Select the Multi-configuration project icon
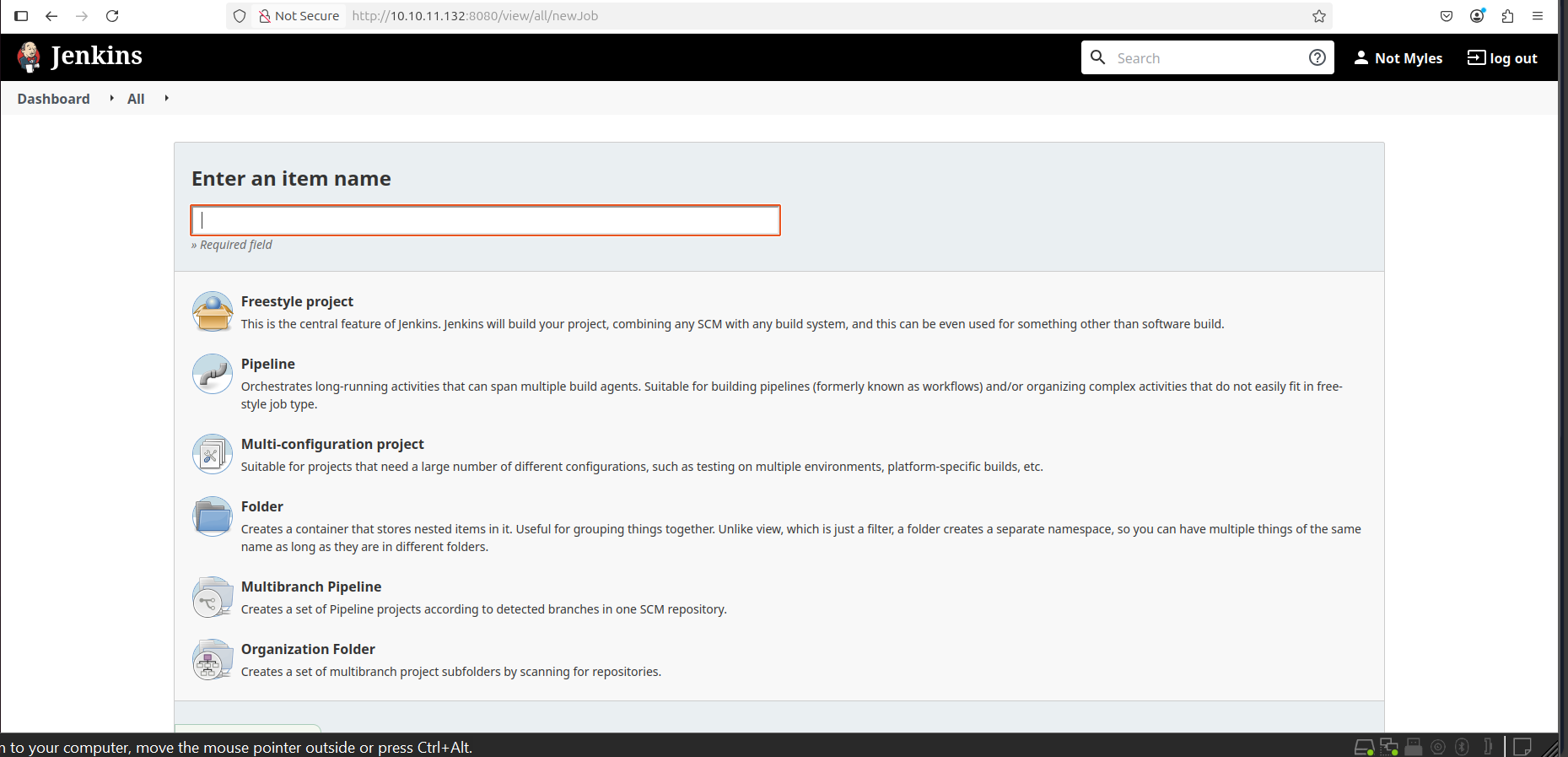 coord(213,454)
